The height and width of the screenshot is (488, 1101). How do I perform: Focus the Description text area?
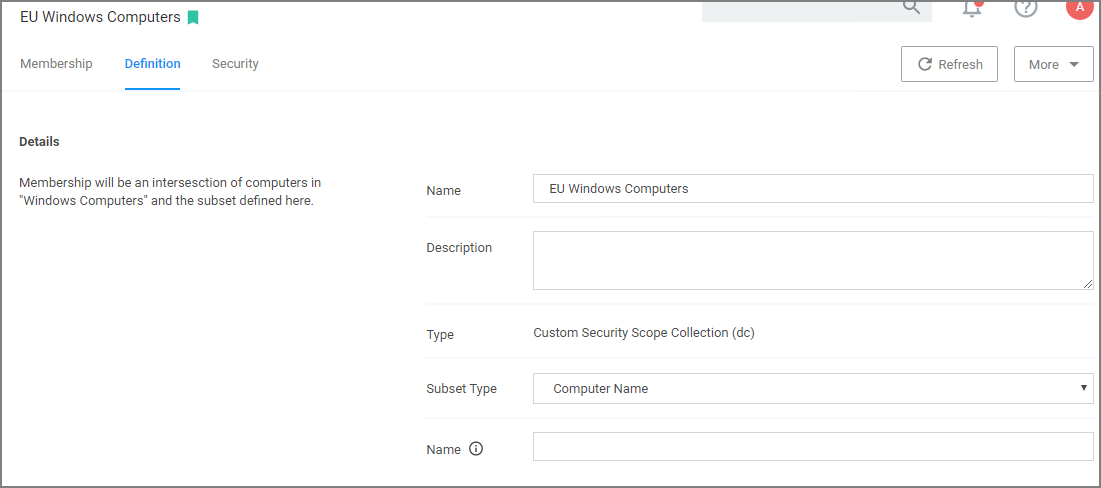[x=812, y=260]
